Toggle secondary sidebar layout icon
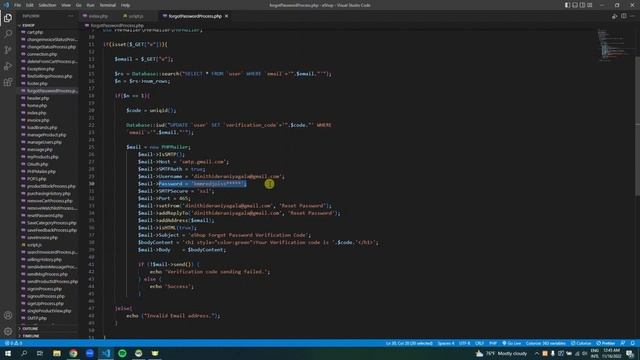Screen dimensions: 640x360 582,5
